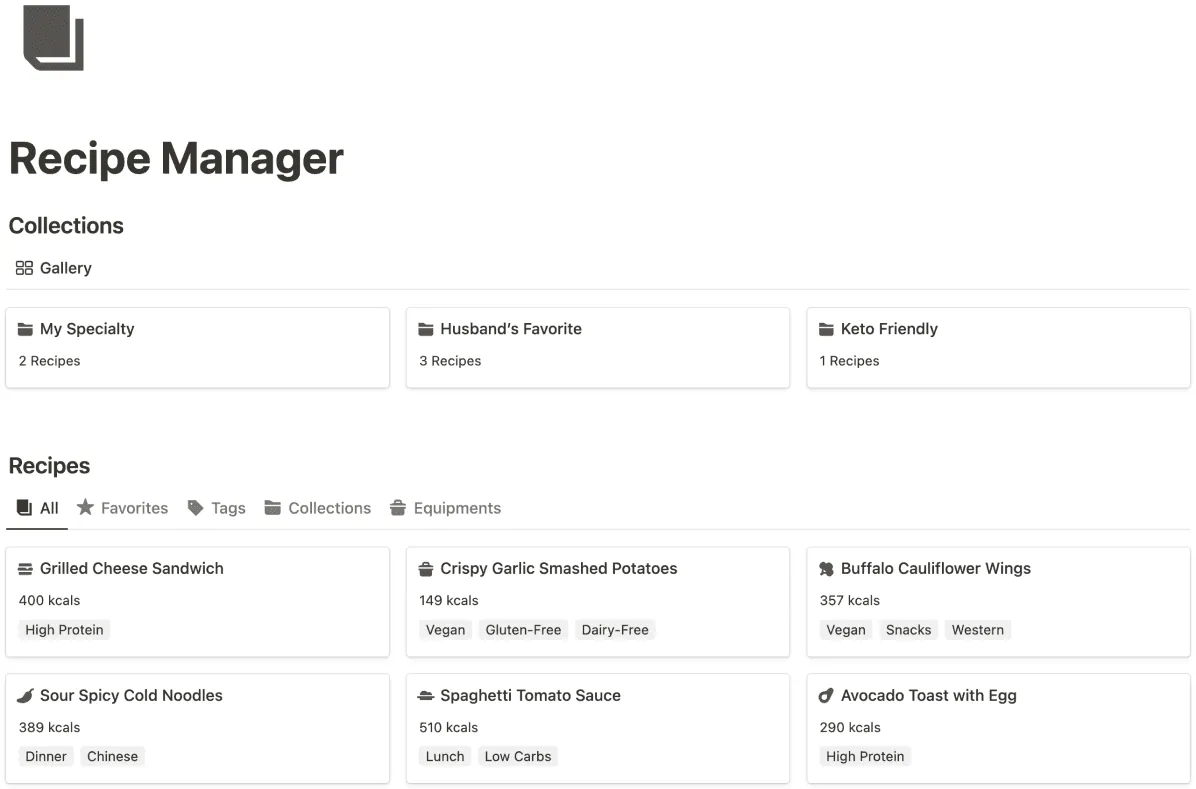Click the 290 kcals value
Viewport: 1196px width, 789px height.
[x=850, y=727]
